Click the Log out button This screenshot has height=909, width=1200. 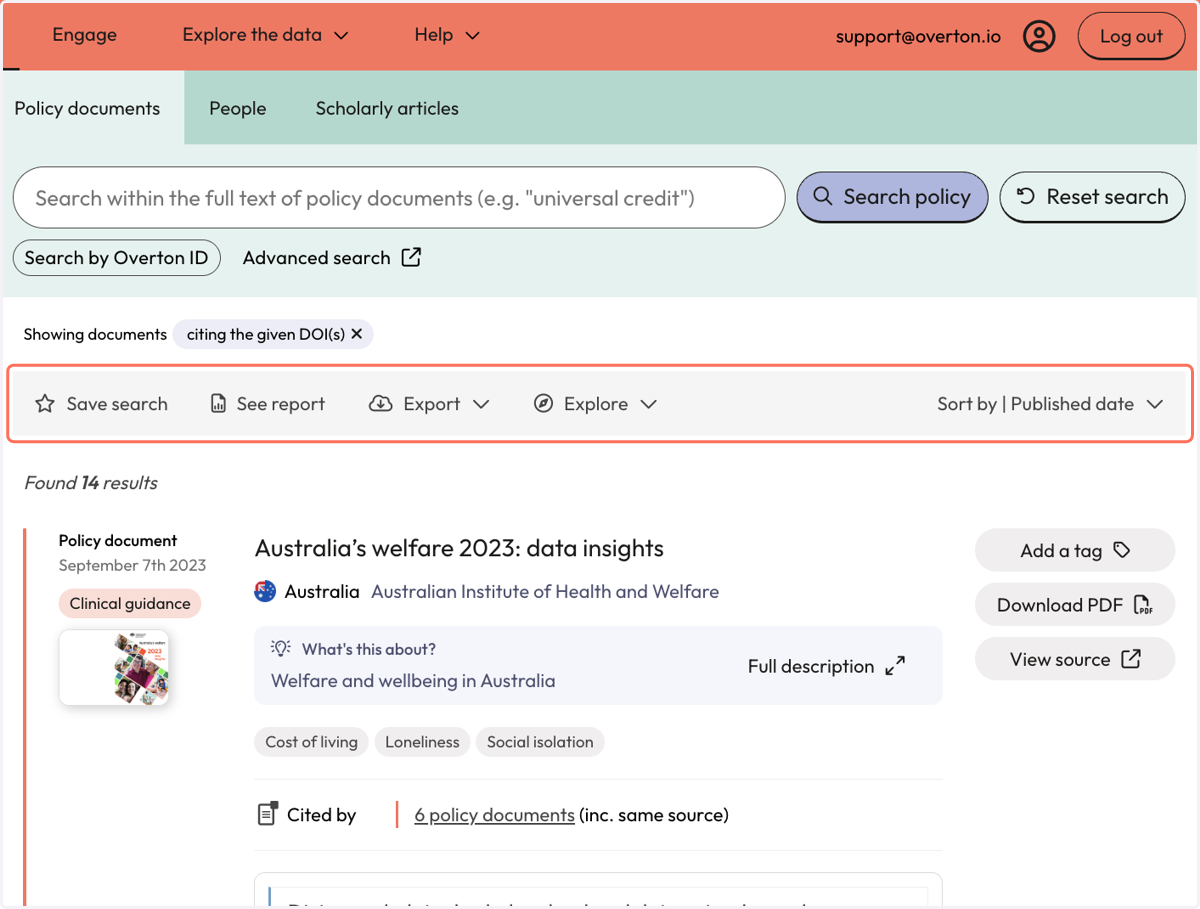click(x=1131, y=37)
